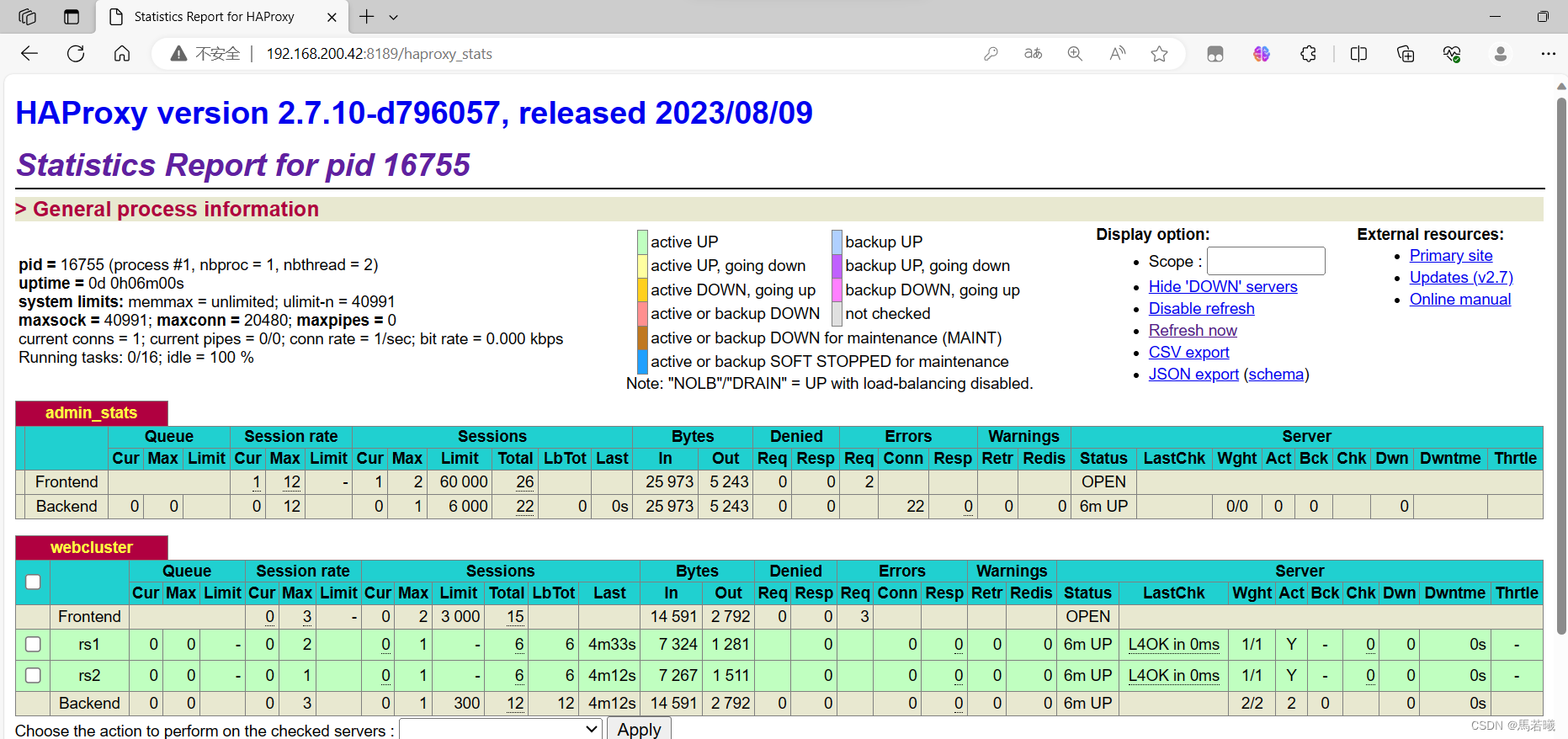The height and width of the screenshot is (739, 1568).
Task: Open the browser home page
Action: tap(122, 54)
